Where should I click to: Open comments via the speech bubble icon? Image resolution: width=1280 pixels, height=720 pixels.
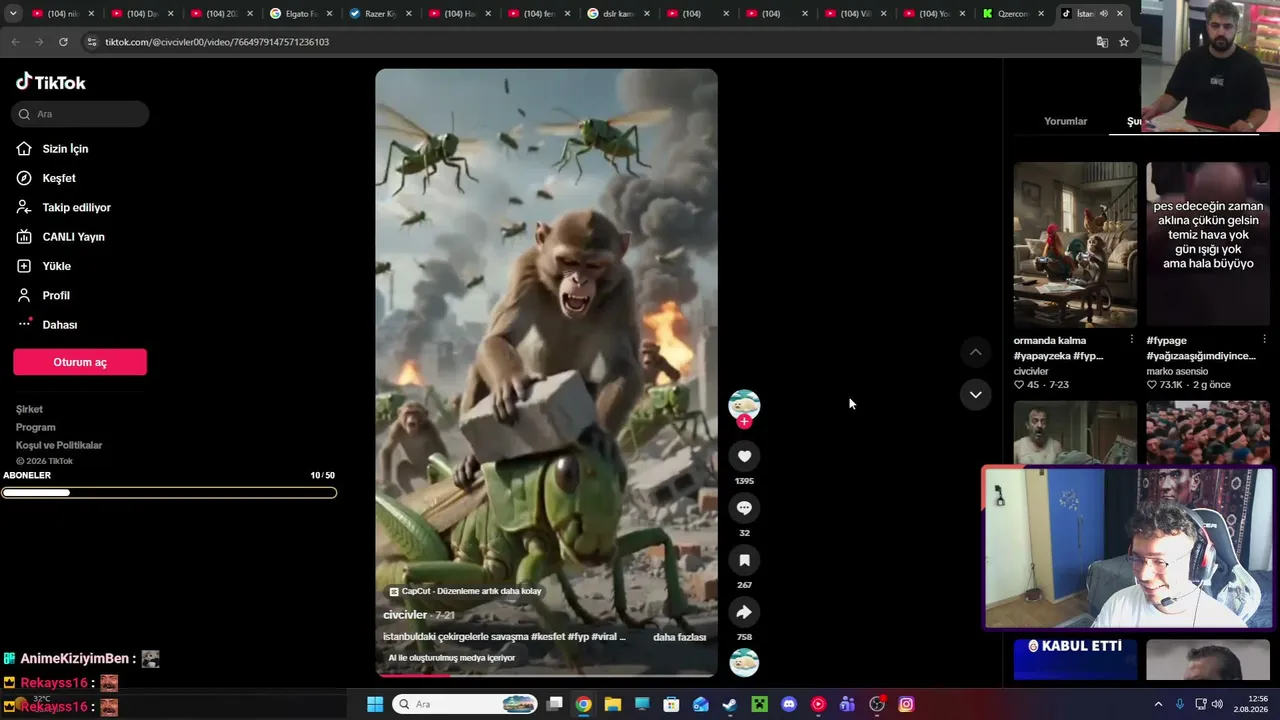point(744,508)
